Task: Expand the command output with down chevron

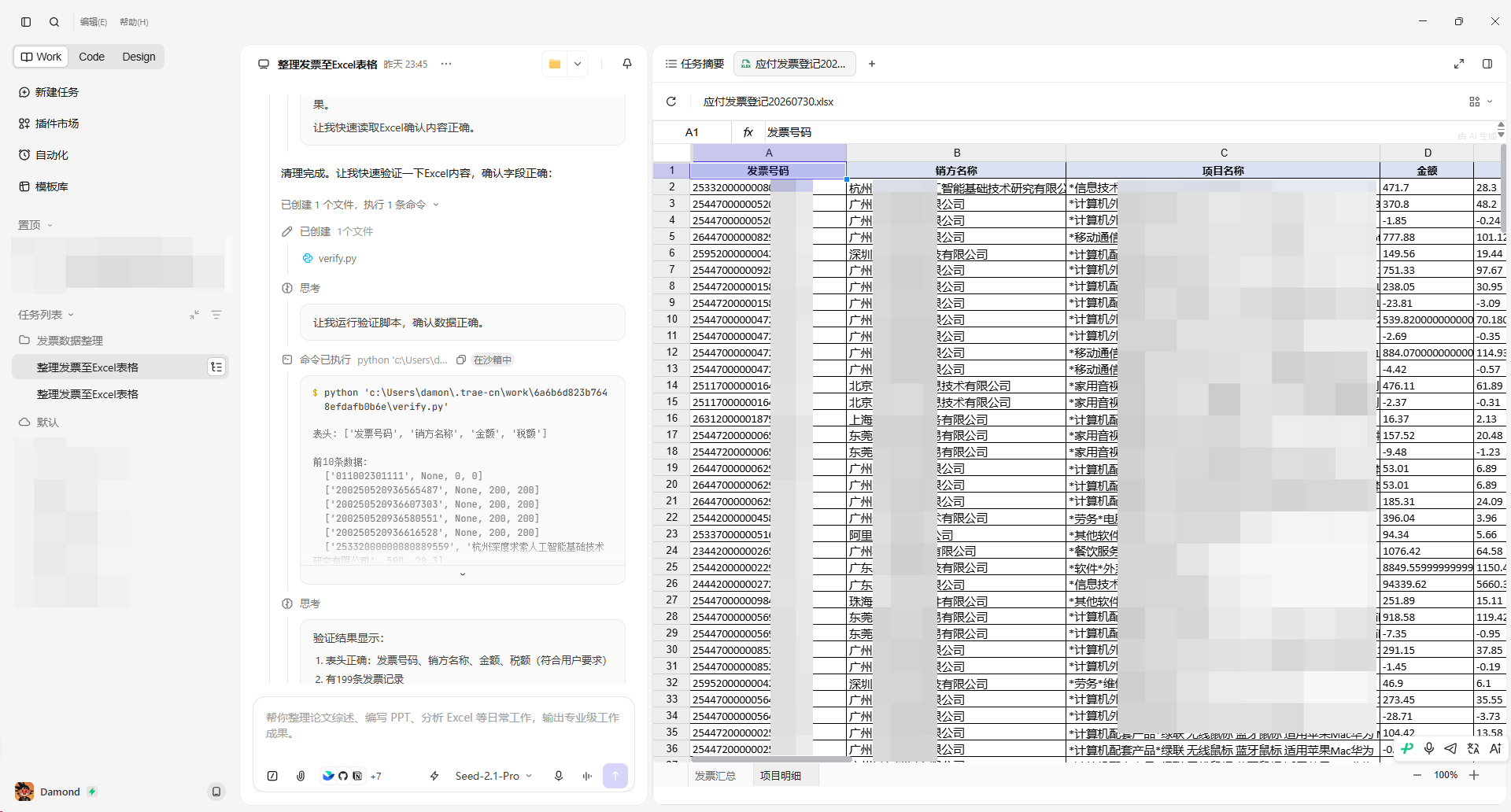Action: pos(463,574)
